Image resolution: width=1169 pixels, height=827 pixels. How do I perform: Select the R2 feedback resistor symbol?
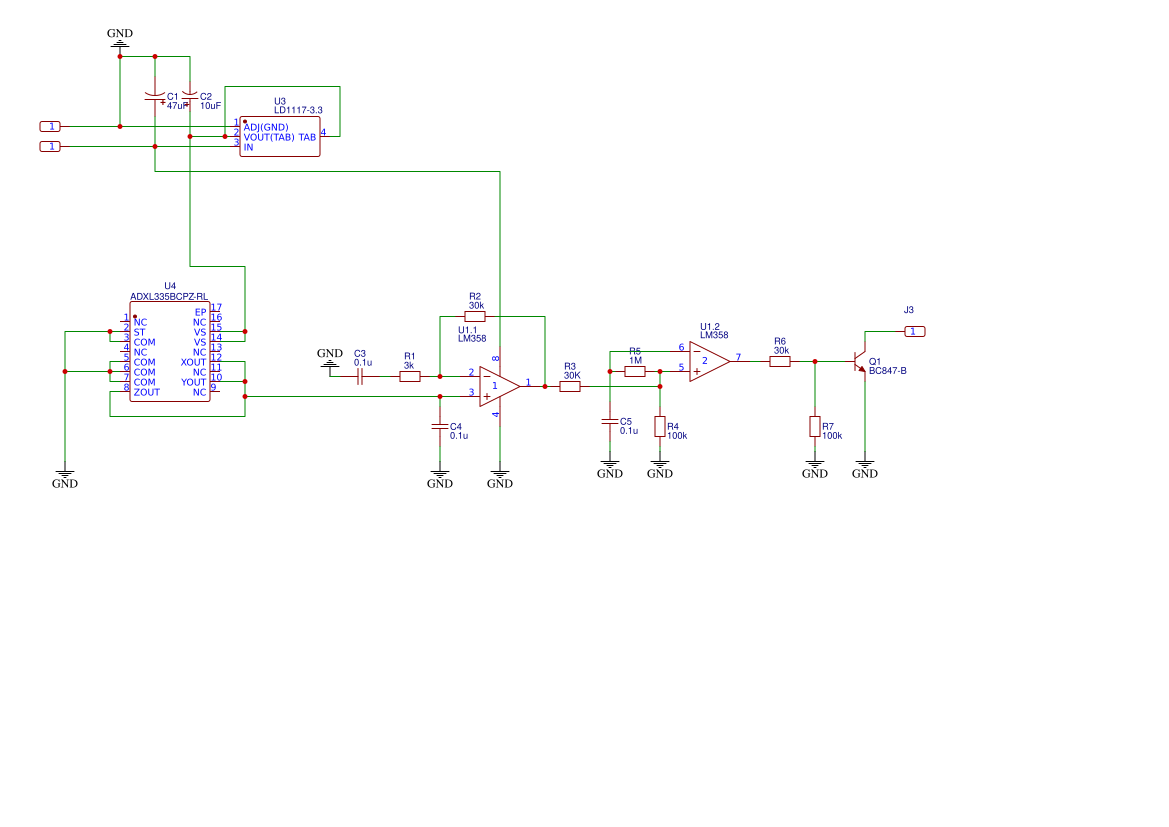point(475,316)
